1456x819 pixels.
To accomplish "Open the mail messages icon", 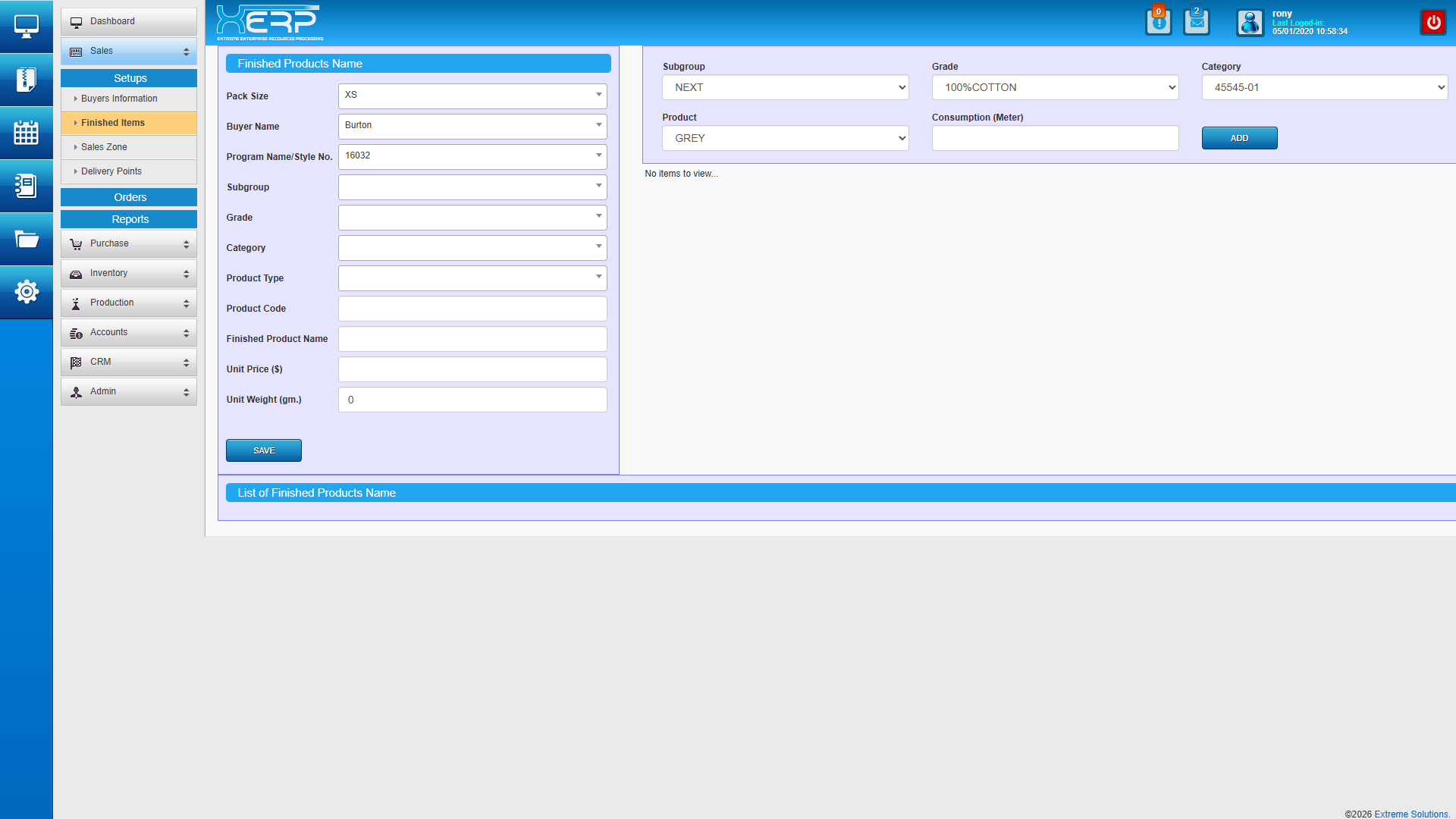I will (x=1196, y=22).
